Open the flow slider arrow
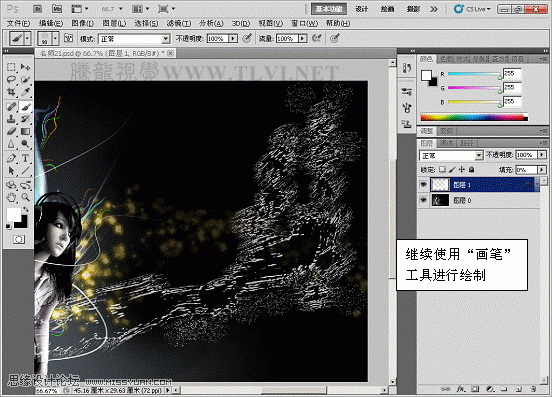 pyautogui.click(x=303, y=38)
